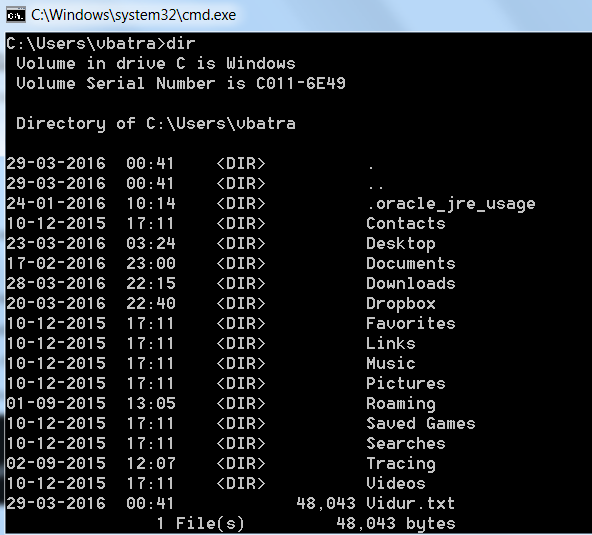Select the Documents folder name
The height and width of the screenshot is (535, 592).
pos(410,263)
